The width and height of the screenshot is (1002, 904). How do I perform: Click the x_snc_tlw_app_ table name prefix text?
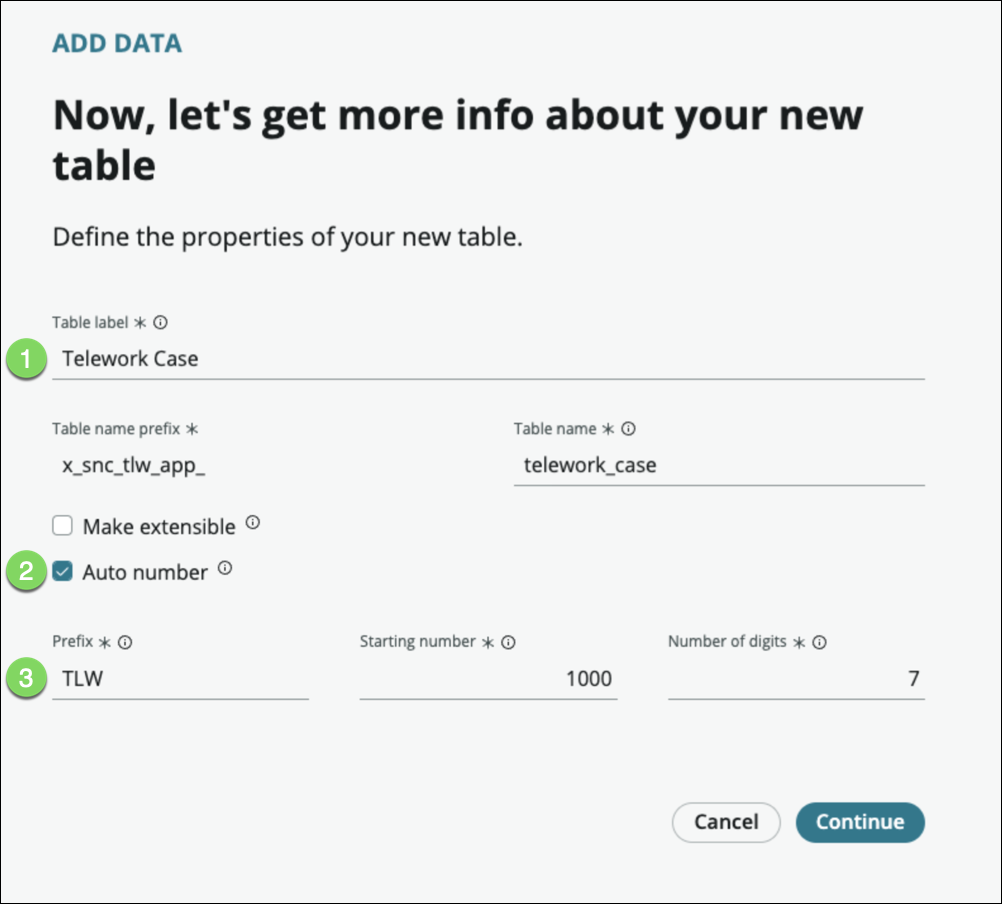[x=133, y=465]
